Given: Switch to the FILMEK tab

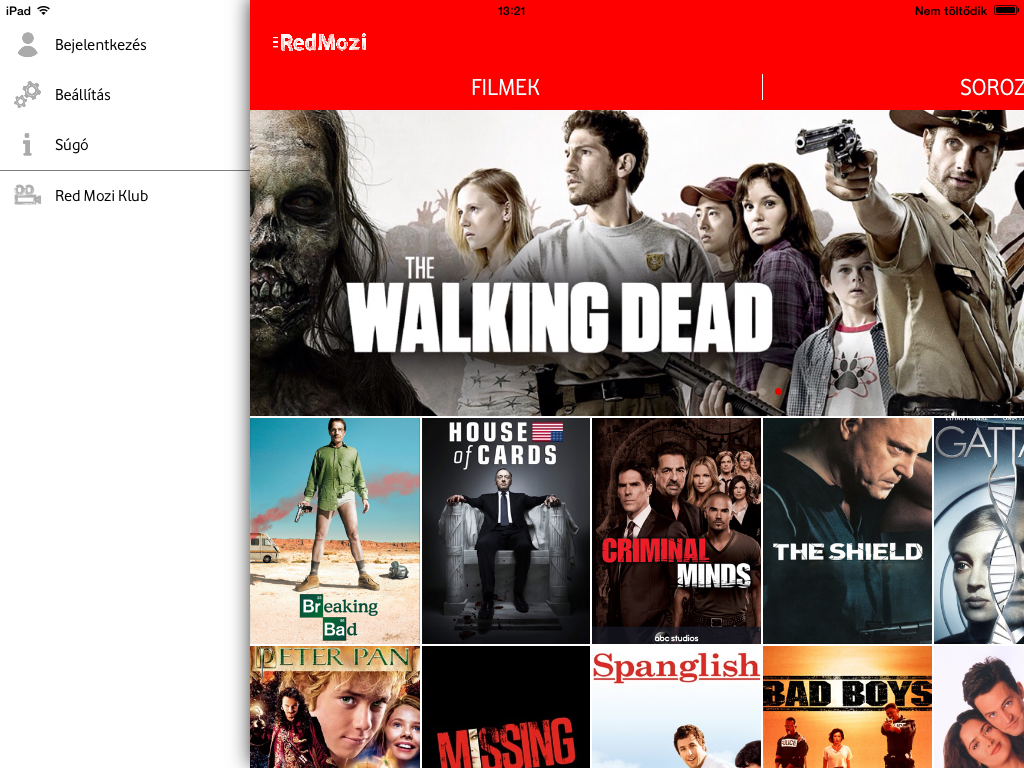Looking at the screenshot, I should (505, 88).
